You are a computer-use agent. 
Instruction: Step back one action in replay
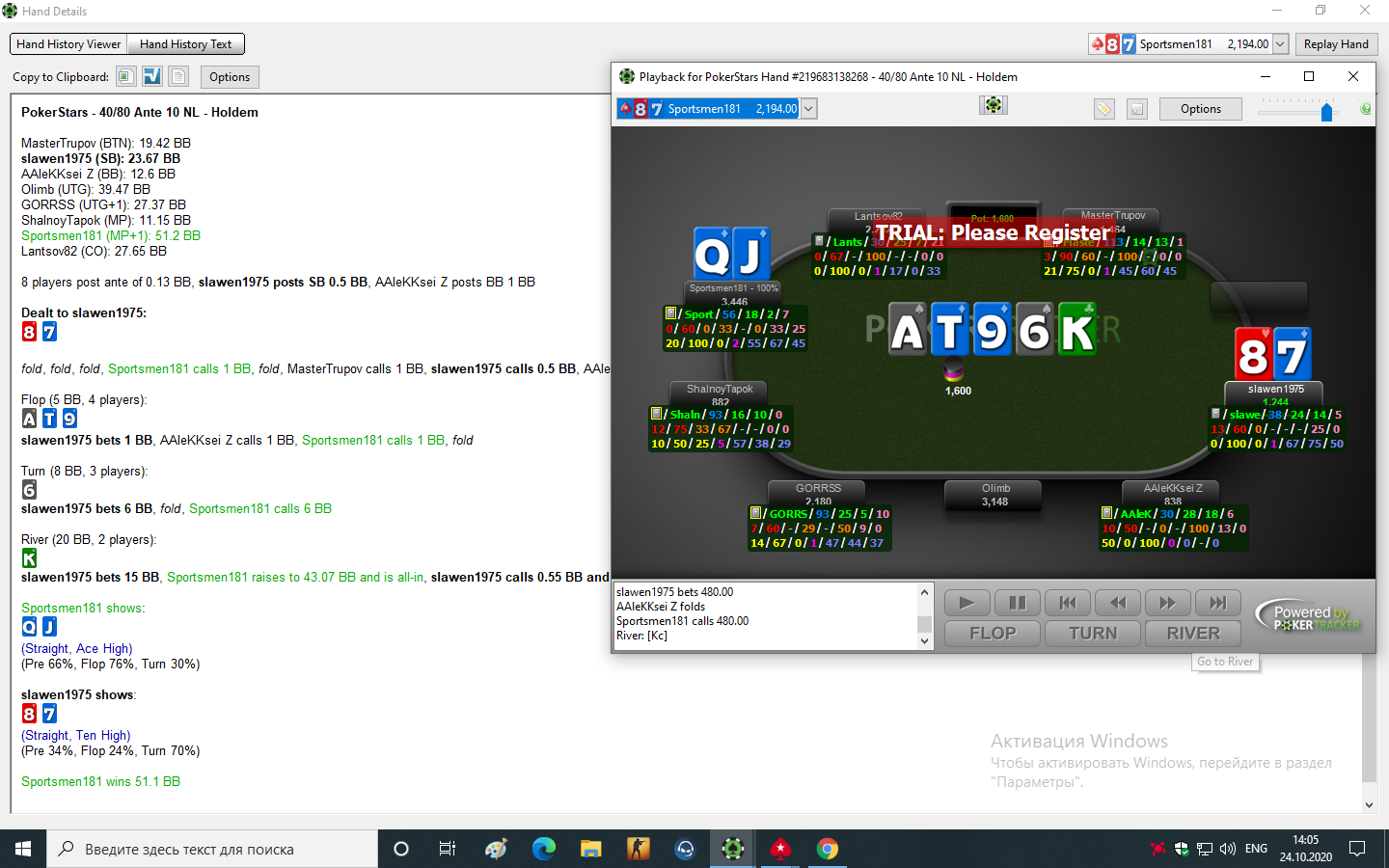tap(1118, 603)
